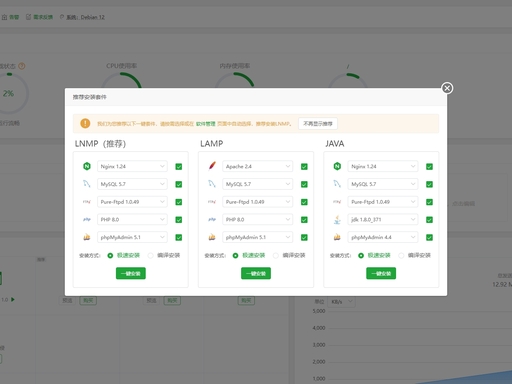
Task: Uncheck Pure-Ftpd 1.0.49 in LNMP column
Action: click(x=179, y=202)
